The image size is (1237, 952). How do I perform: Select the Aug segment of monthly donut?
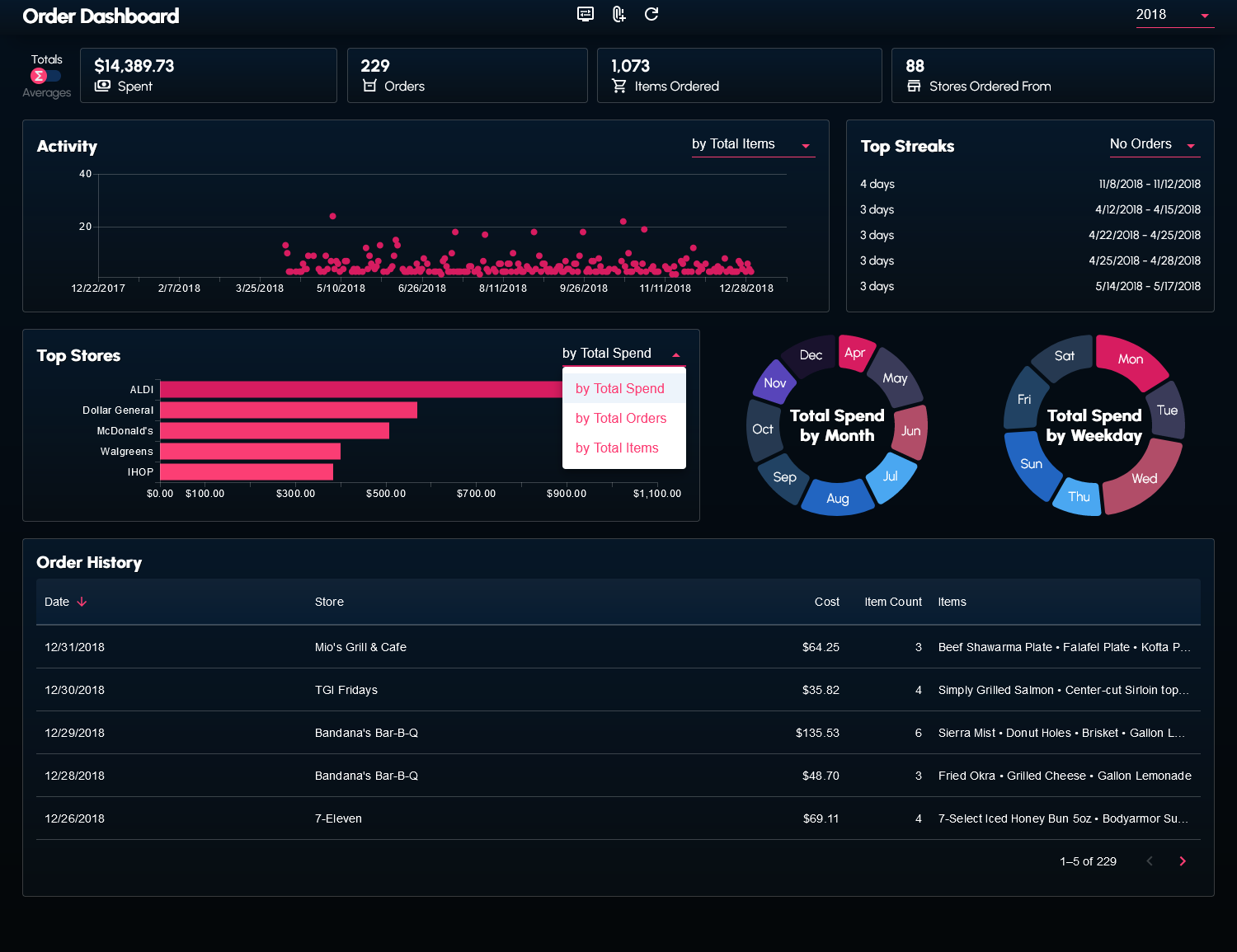coord(837,498)
